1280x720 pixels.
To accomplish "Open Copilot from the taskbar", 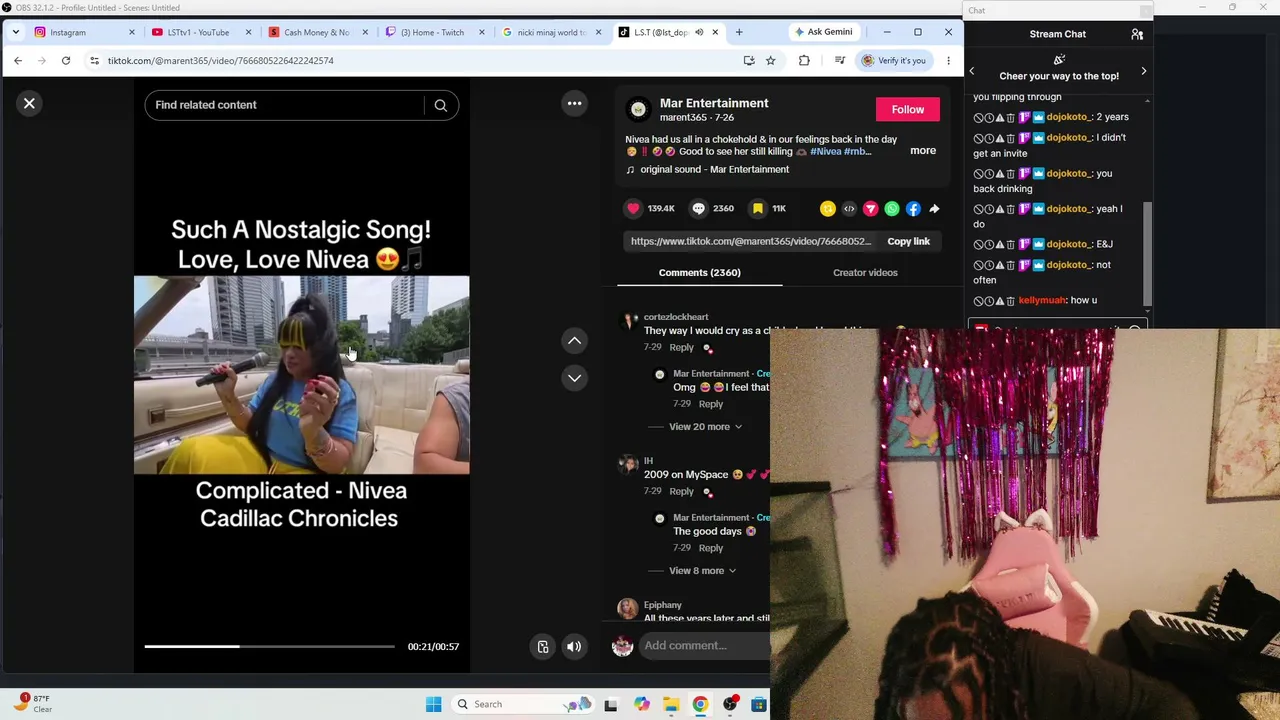I will click(x=641, y=704).
